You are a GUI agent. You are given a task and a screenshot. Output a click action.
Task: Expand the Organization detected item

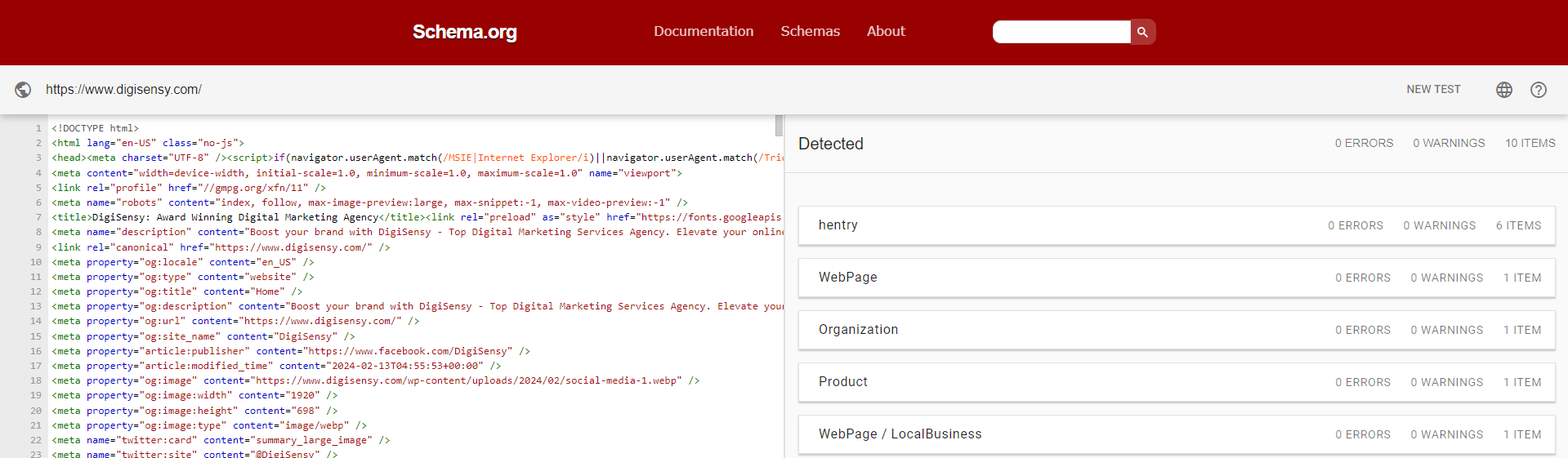point(1177,330)
